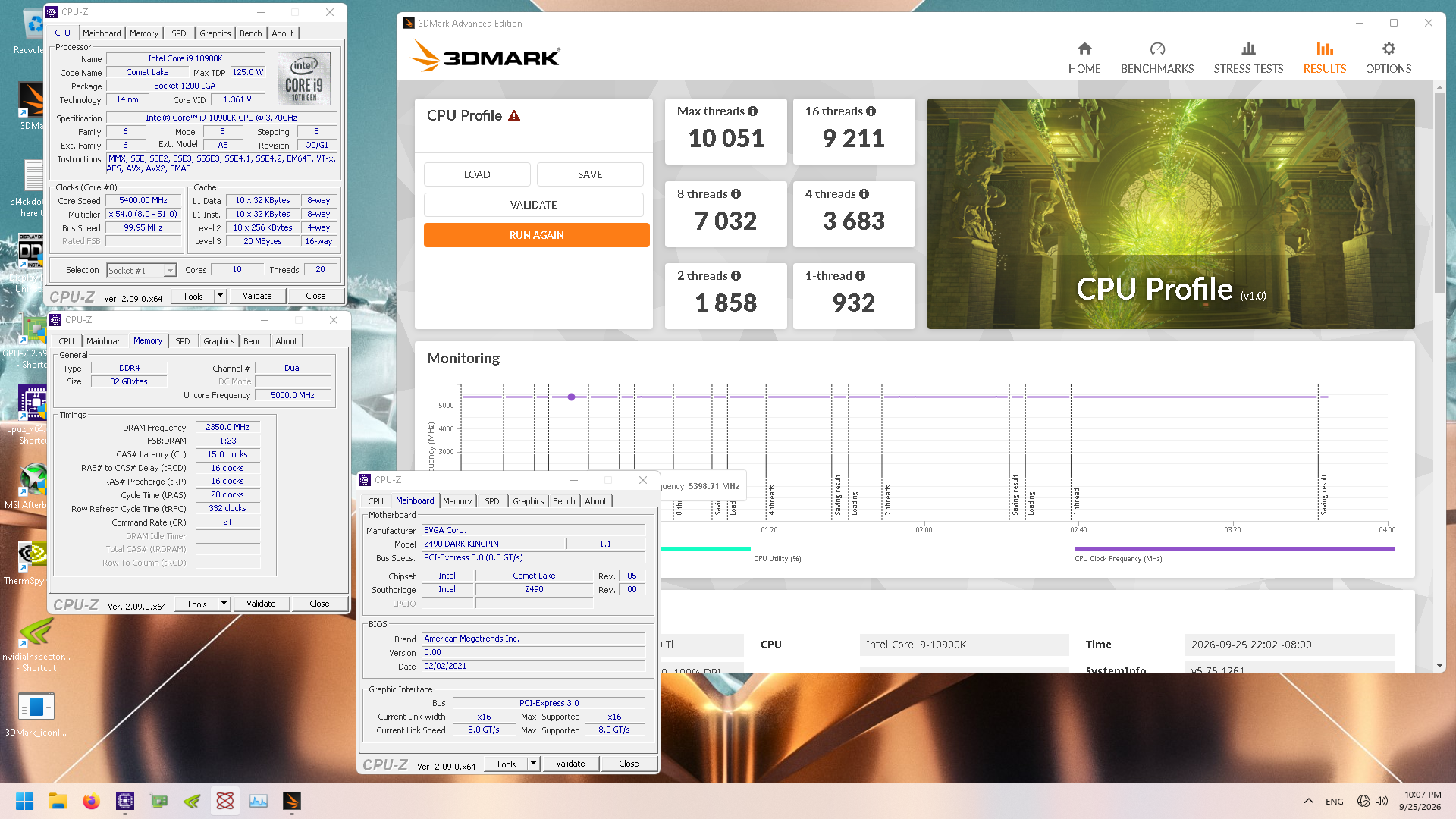Image resolution: width=1456 pixels, height=819 pixels.
Task: Click DRAM Frequency value 2350.0 MHz
Action: [x=227, y=427]
